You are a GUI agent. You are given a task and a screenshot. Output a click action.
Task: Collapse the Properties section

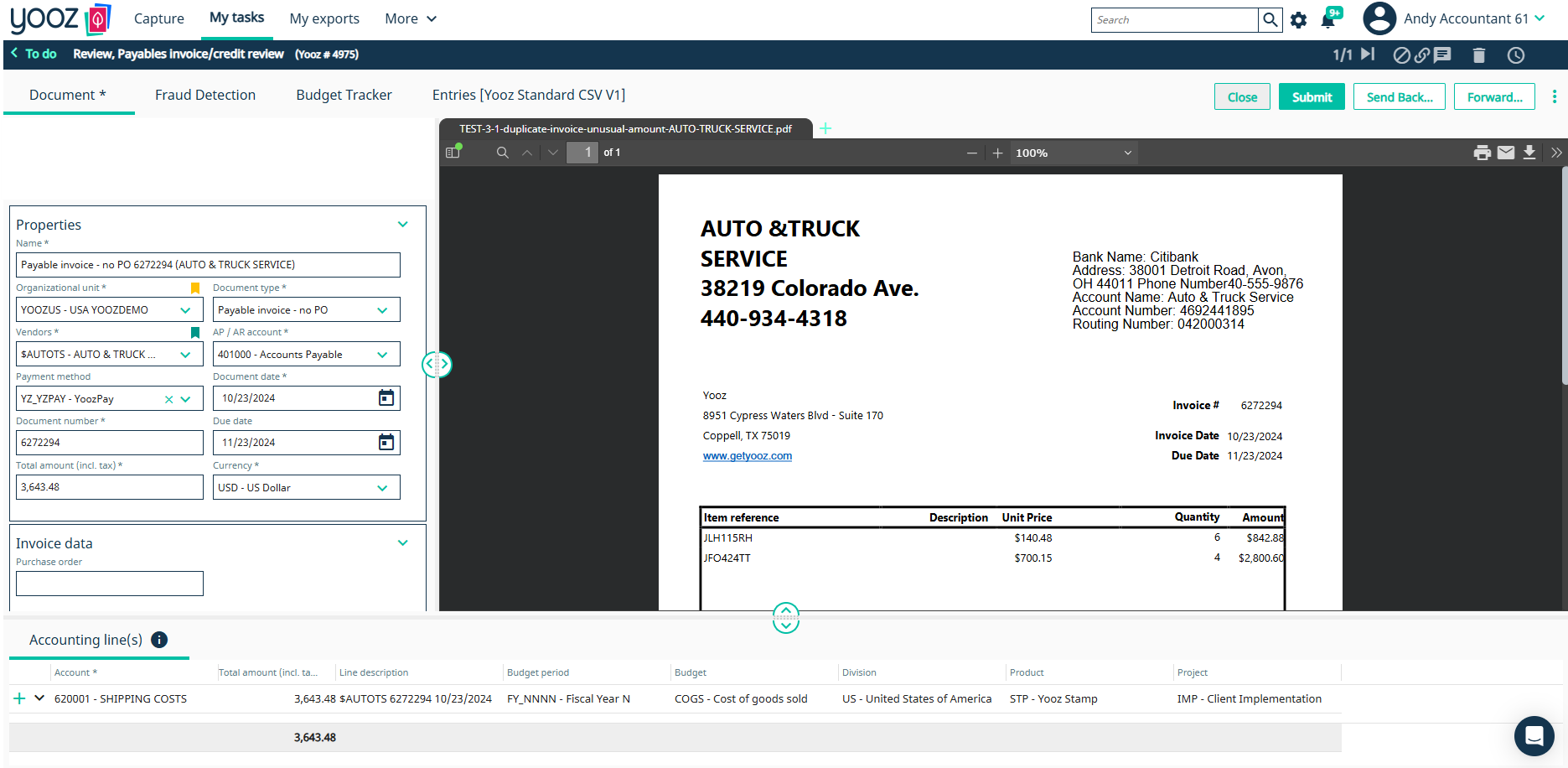403,225
